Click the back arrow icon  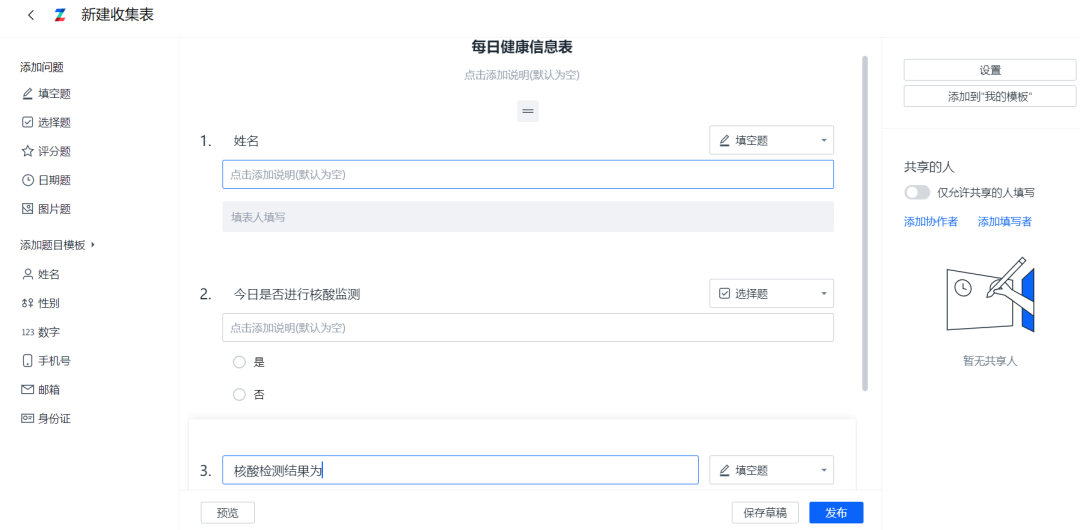pos(31,15)
